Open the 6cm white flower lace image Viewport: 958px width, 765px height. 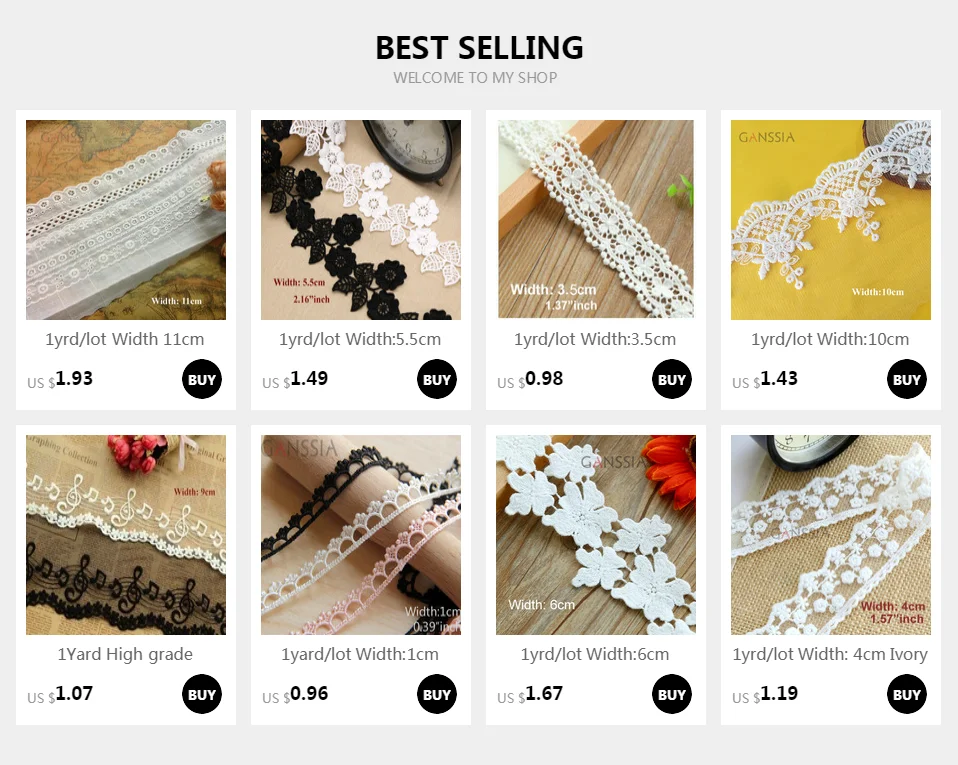click(x=596, y=535)
